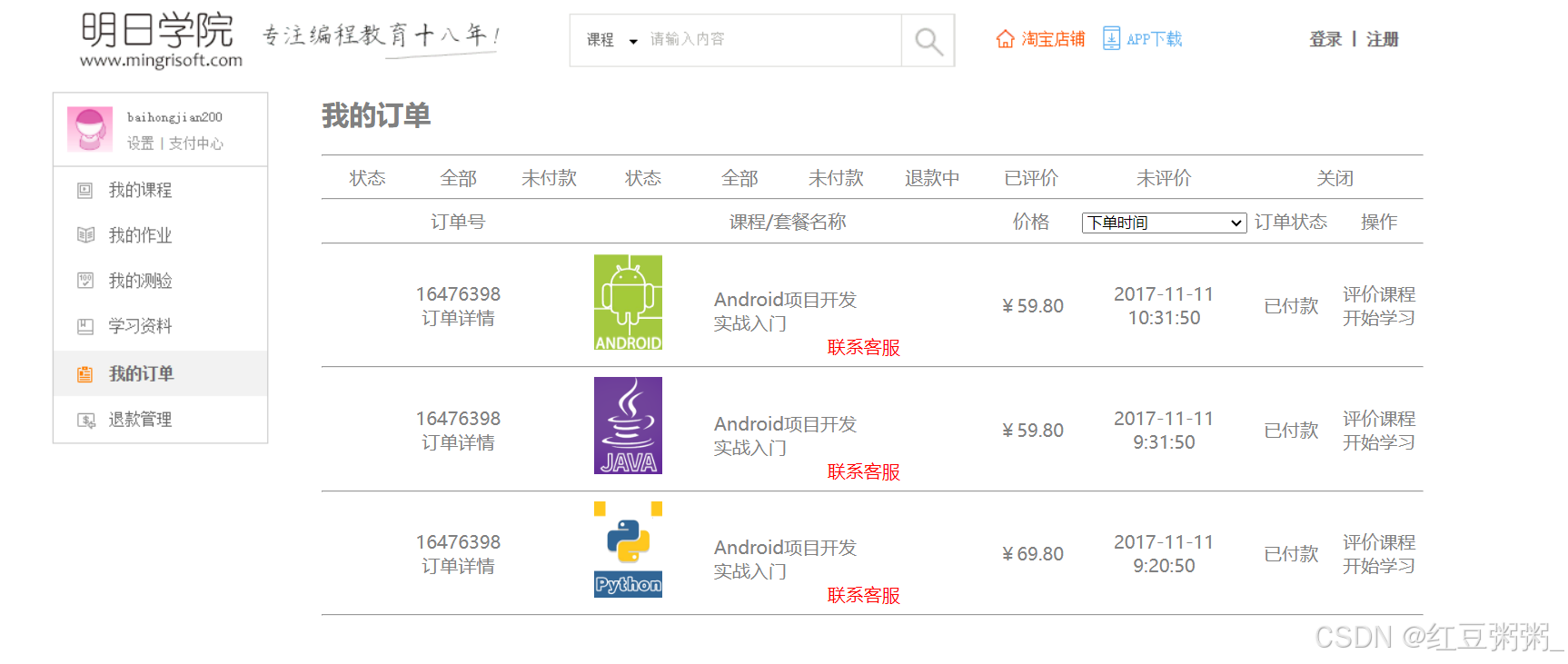Image resolution: width=1568 pixels, height=664 pixels.
Task: Open 我的测验 in the sidebar
Action: point(140,281)
